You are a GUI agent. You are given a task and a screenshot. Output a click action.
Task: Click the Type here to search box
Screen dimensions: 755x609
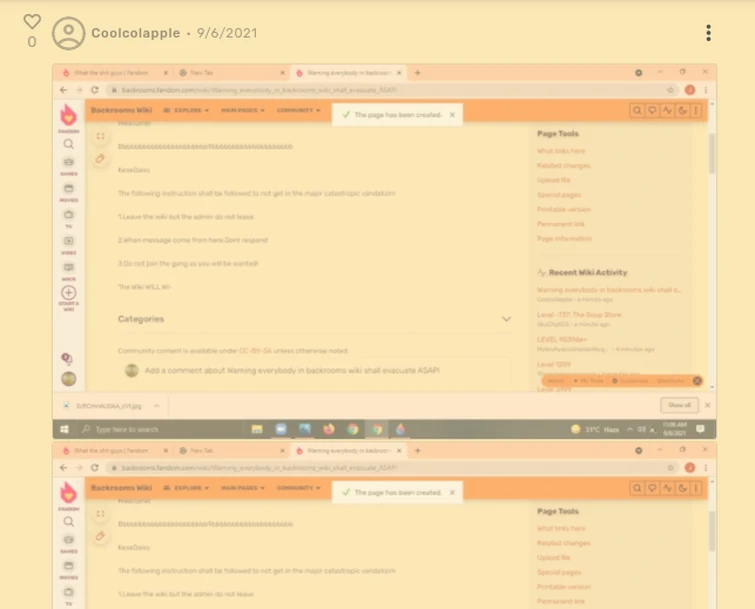point(161,429)
